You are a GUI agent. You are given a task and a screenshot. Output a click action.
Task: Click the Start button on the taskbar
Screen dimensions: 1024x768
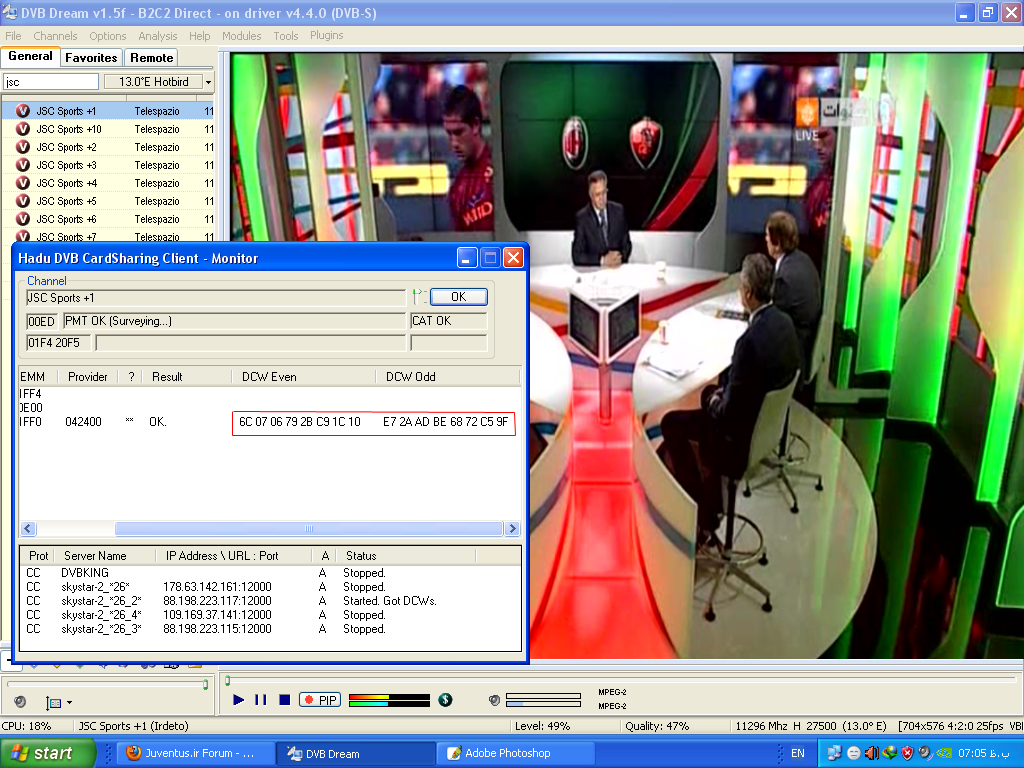point(48,754)
